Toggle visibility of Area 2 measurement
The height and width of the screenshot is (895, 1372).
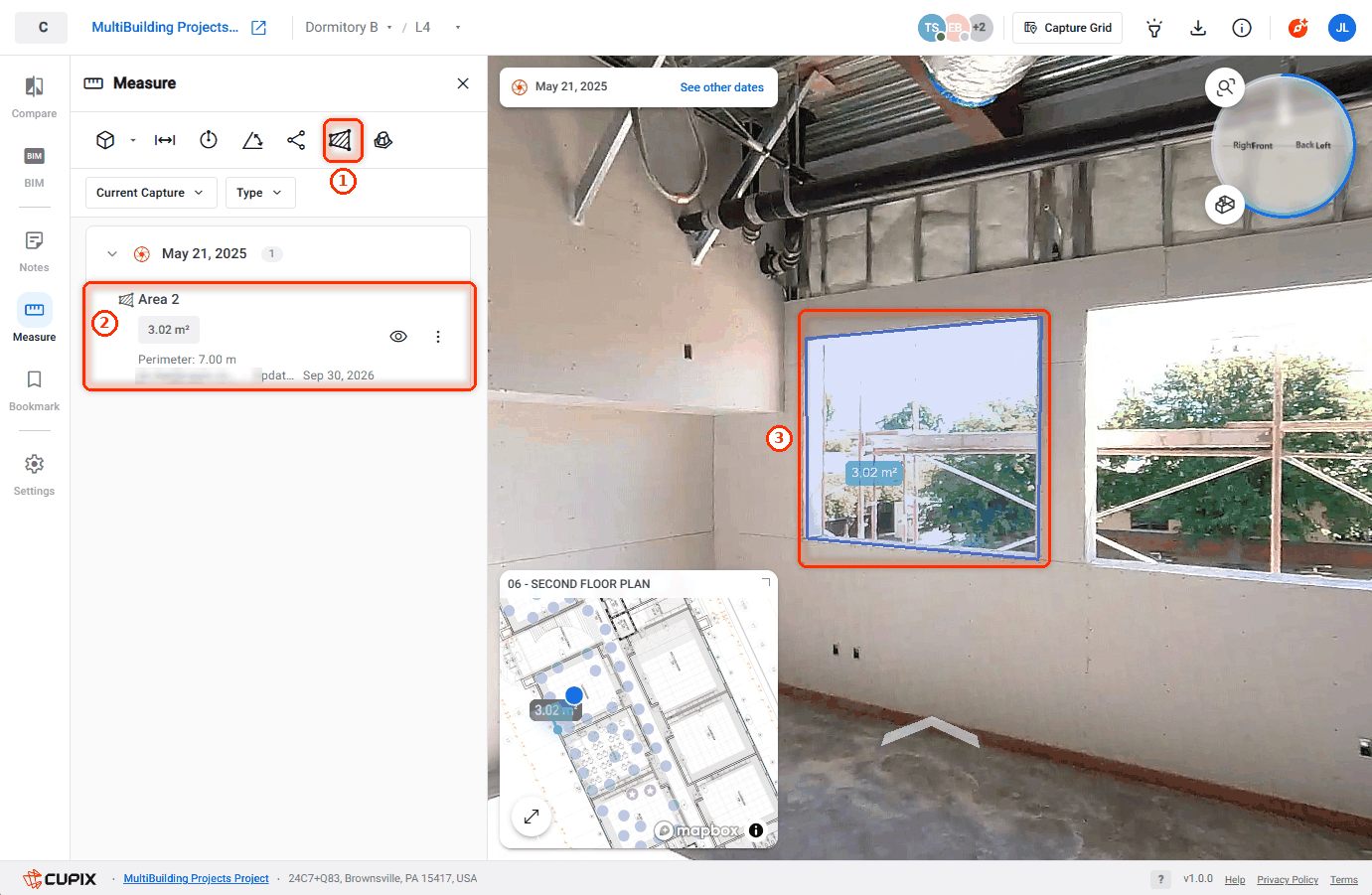pos(398,337)
